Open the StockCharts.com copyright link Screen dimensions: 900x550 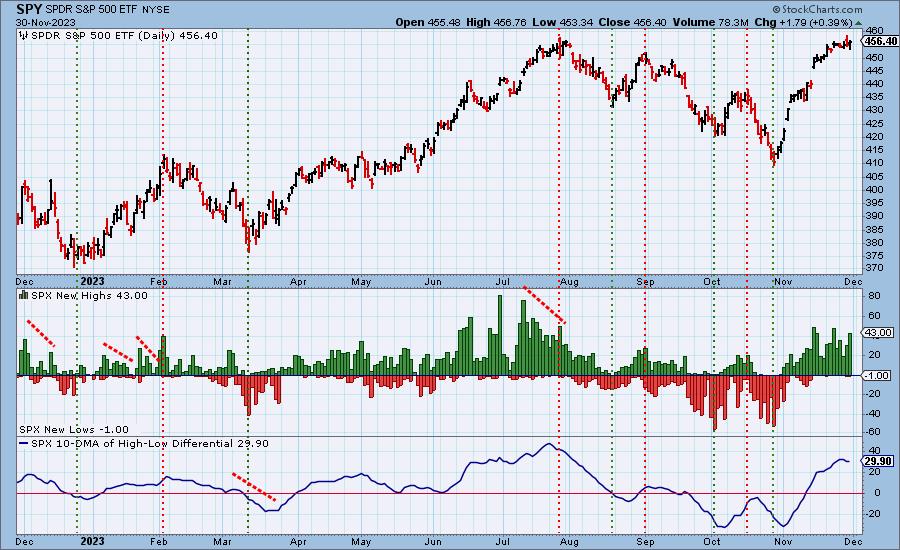tap(817, 9)
